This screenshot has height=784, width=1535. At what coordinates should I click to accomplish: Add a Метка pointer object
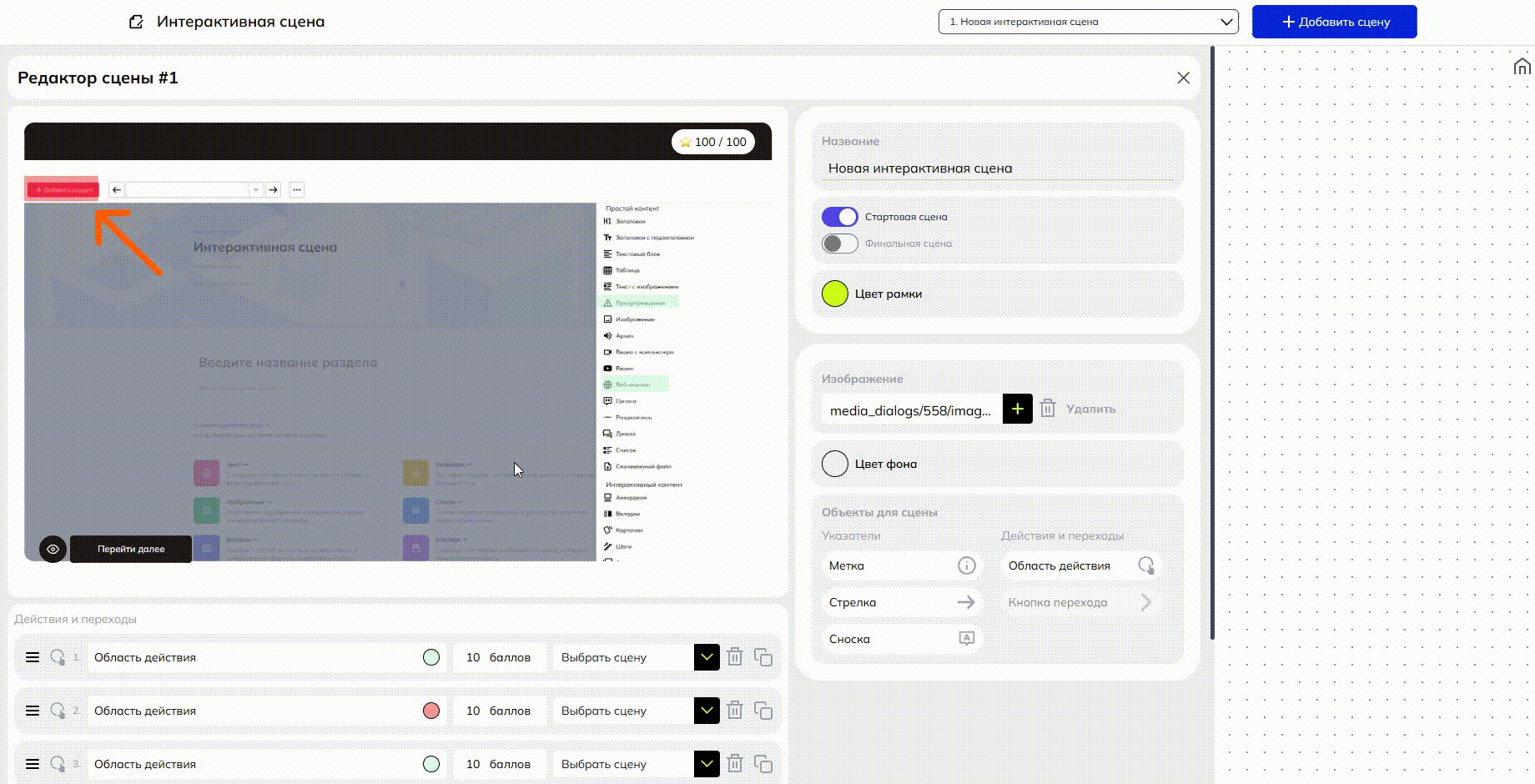[x=902, y=565]
